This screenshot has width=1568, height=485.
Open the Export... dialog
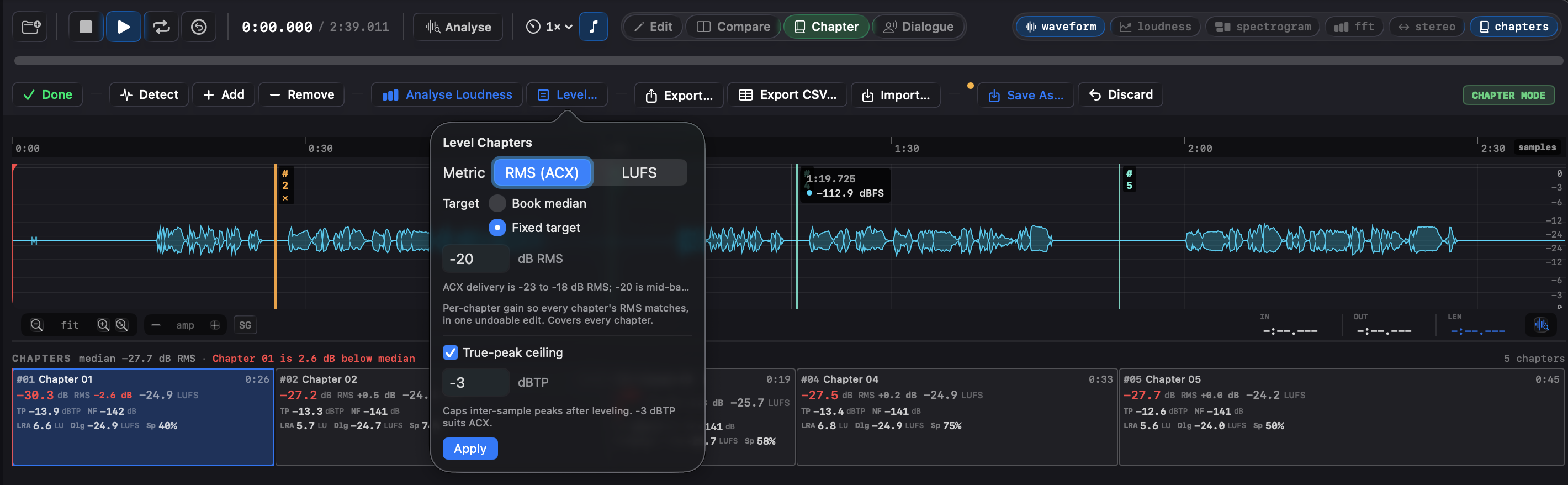pos(679,96)
